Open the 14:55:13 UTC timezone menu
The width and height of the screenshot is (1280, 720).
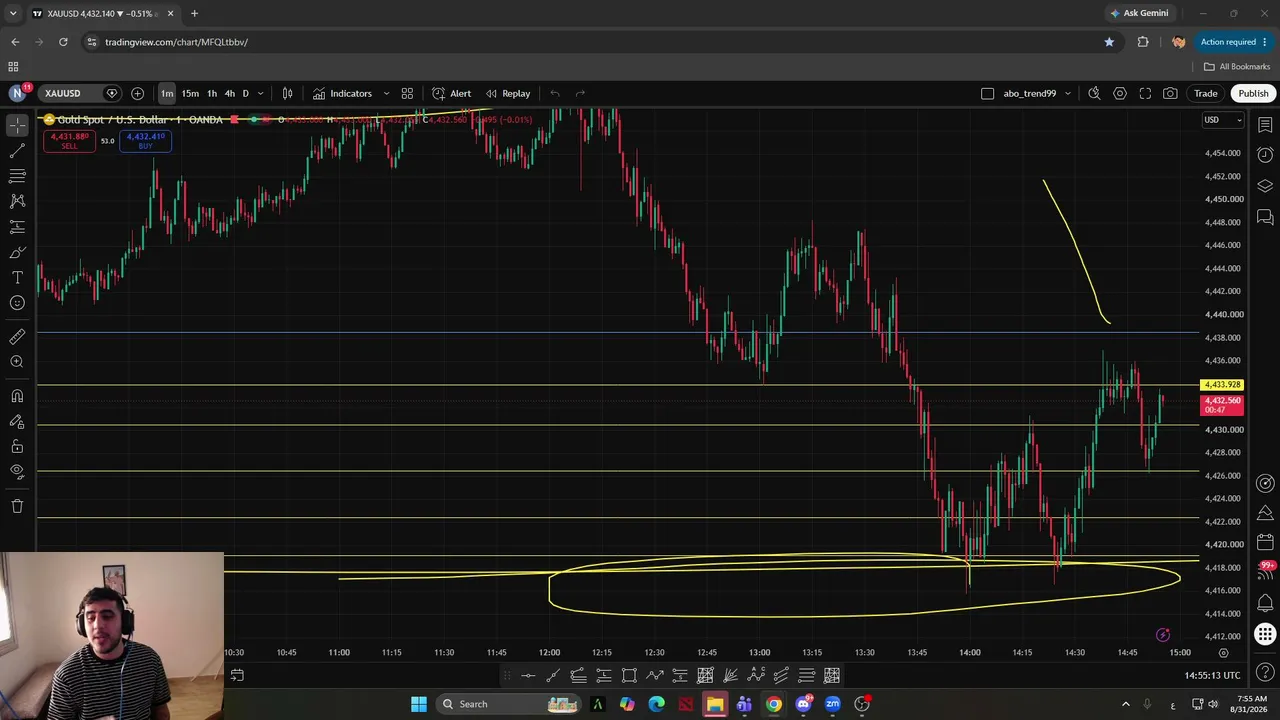(x=1212, y=675)
